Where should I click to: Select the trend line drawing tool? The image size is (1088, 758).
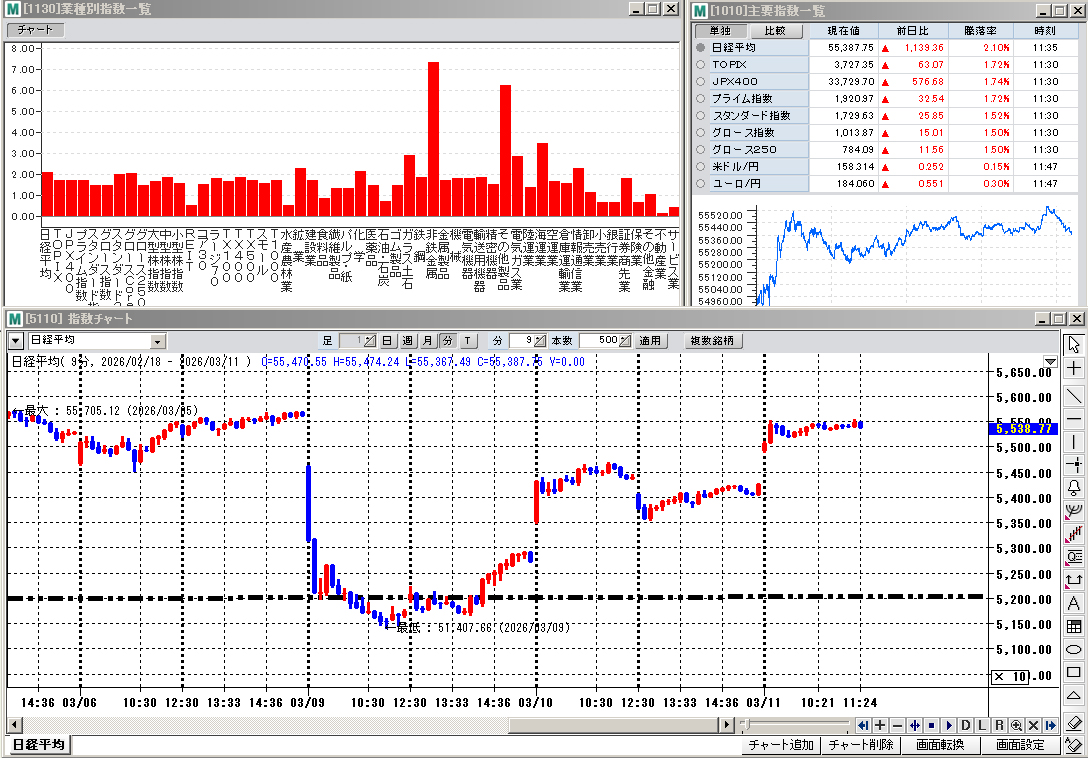click(1075, 395)
